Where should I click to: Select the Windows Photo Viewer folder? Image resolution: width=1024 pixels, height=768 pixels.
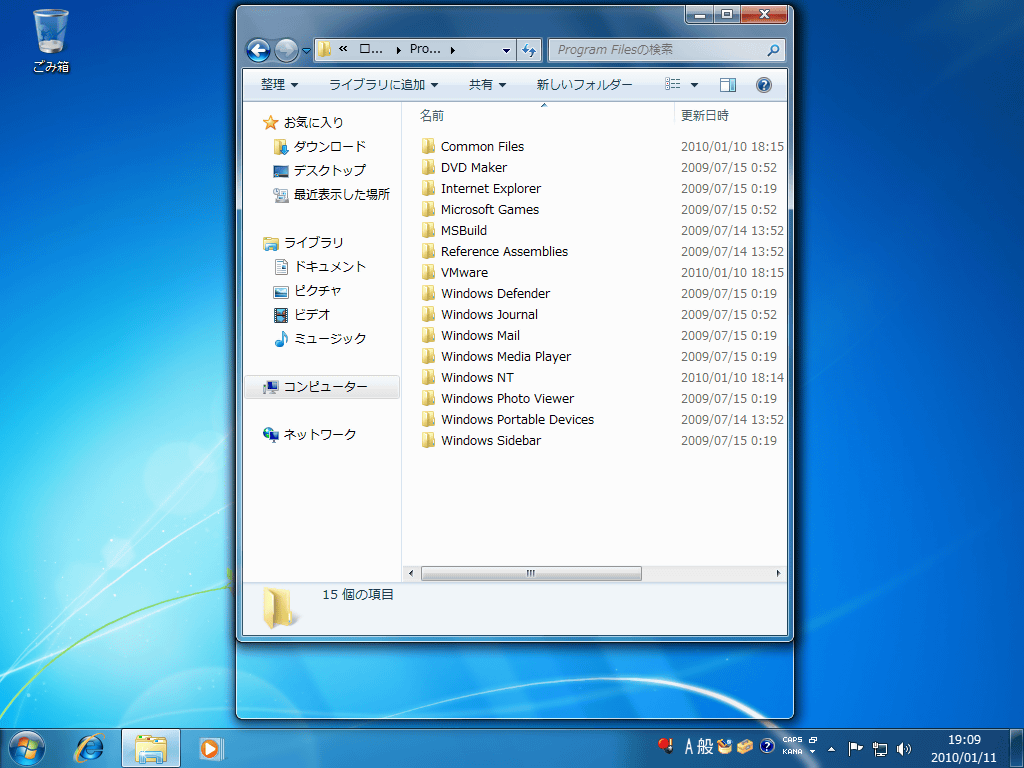pyautogui.click(x=498, y=398)
